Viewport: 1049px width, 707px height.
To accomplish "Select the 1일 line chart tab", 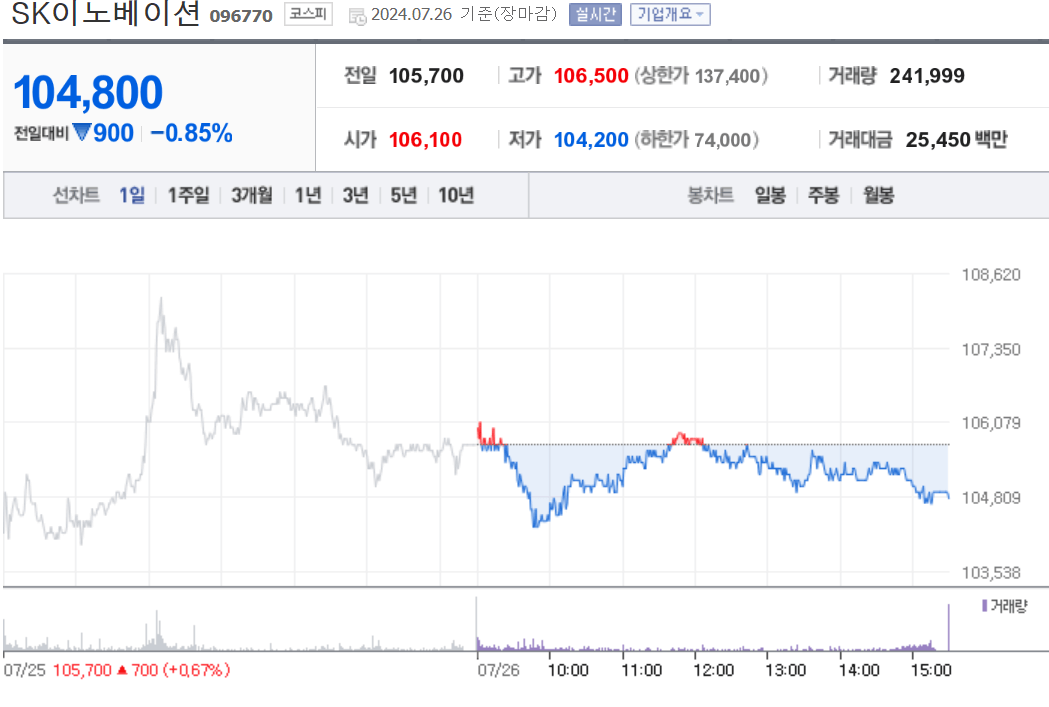I will click(132, 195).
